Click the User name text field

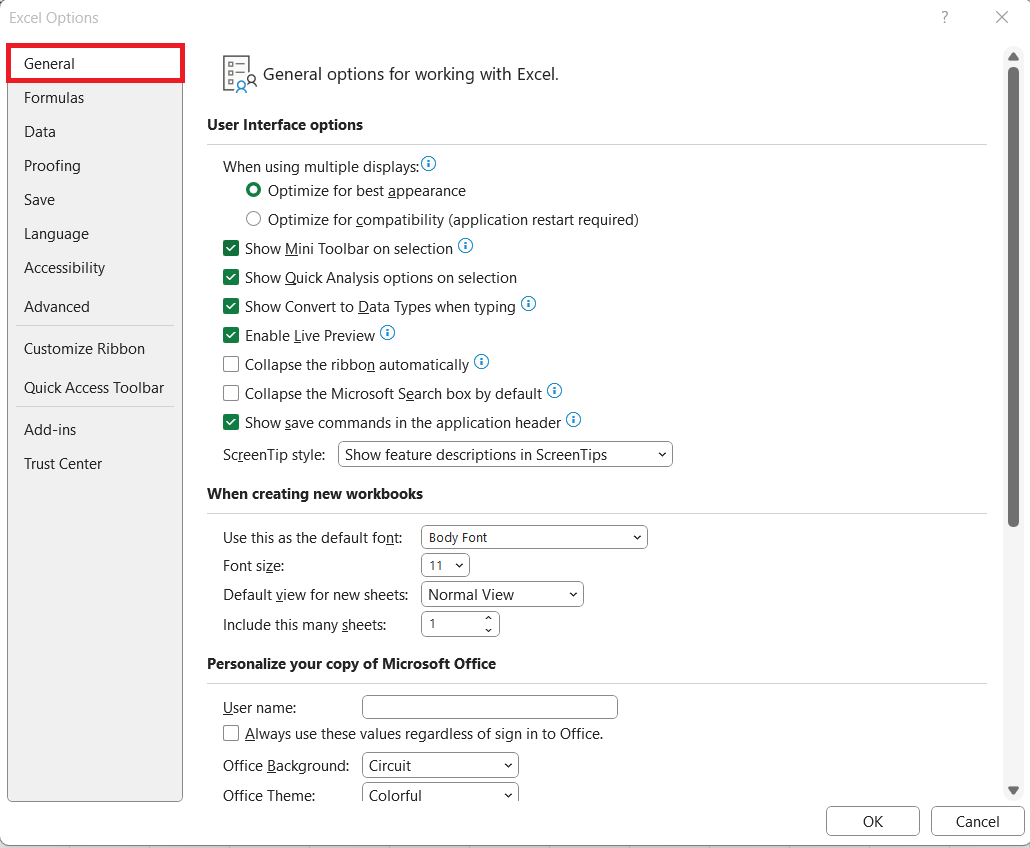(489, 707)
